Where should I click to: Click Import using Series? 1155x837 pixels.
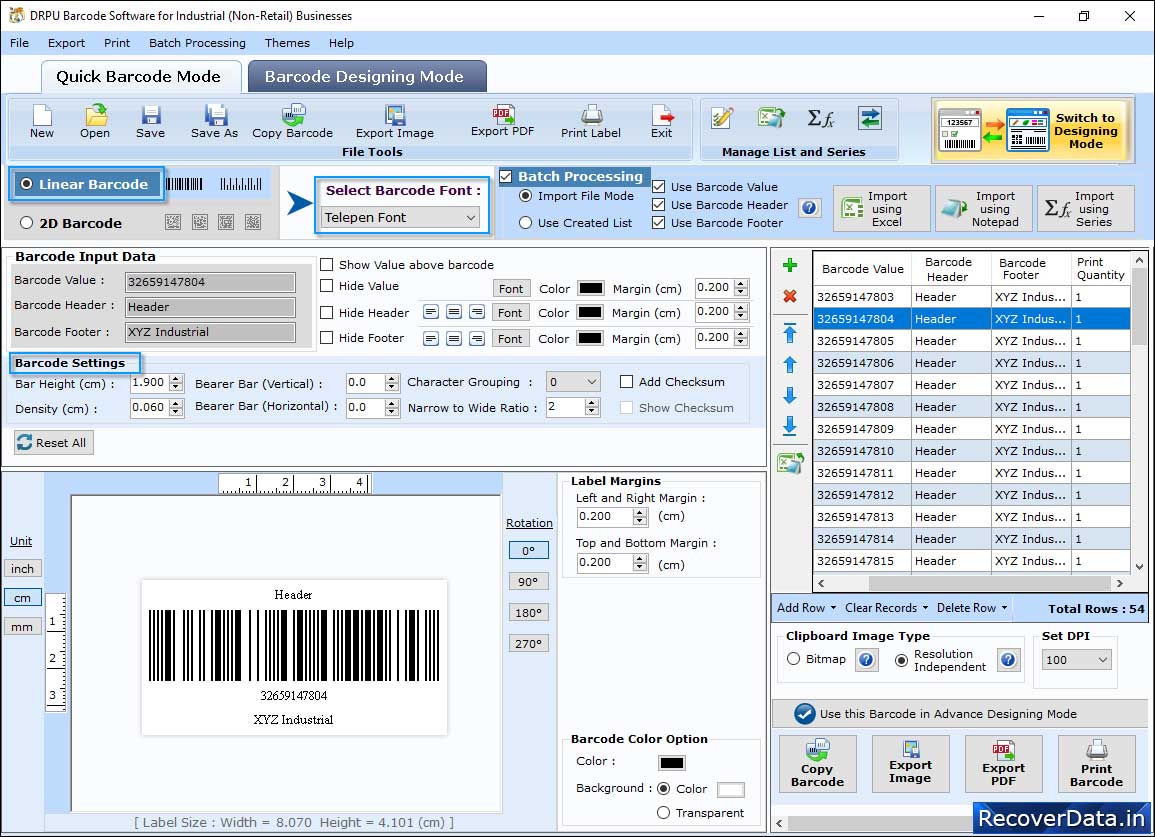[1086, 209]
